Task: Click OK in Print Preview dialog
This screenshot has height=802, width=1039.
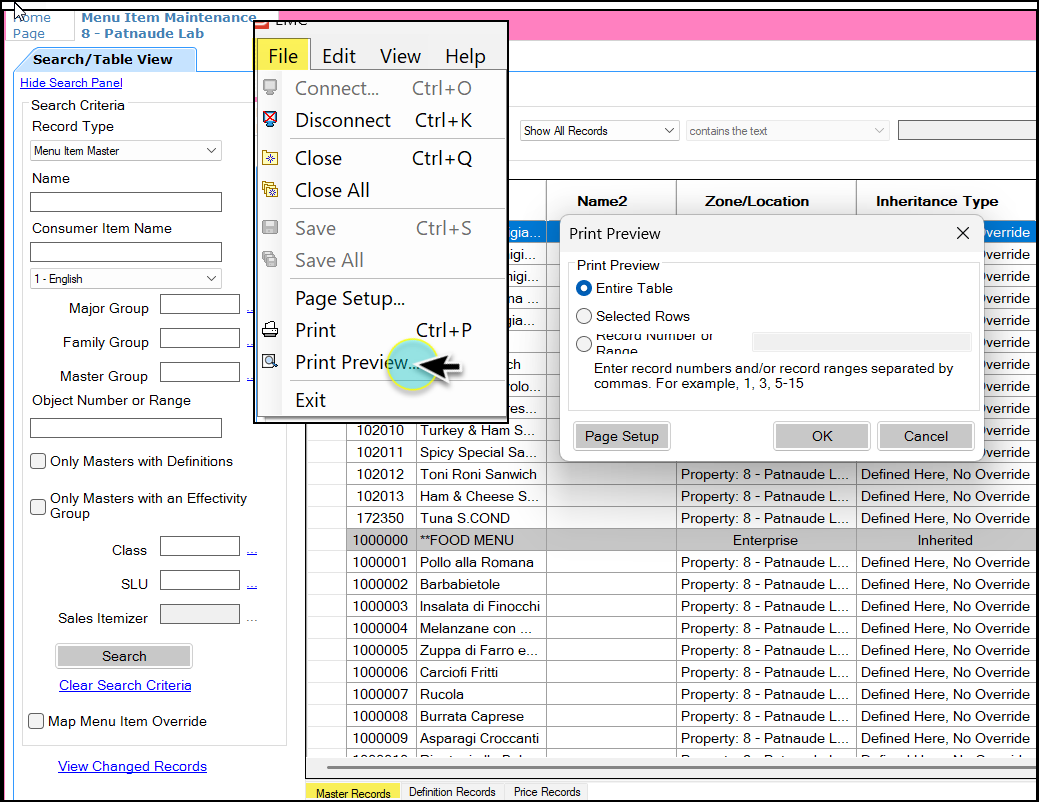Action: 822,436
